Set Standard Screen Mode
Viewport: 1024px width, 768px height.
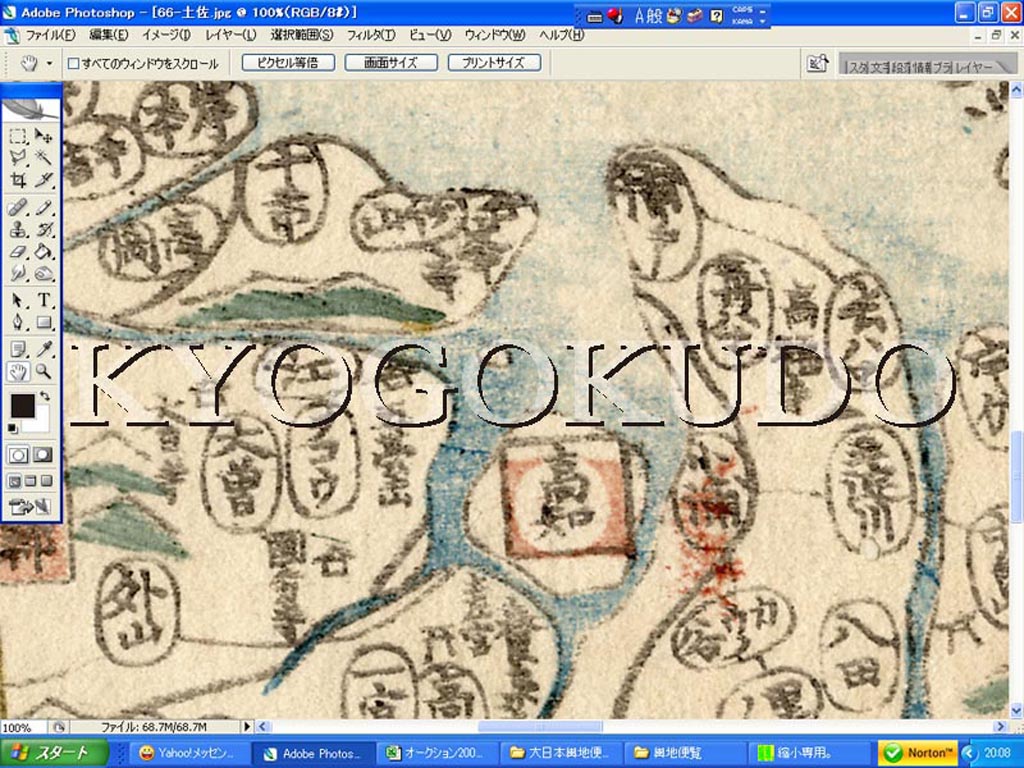[x=14, y=481]
